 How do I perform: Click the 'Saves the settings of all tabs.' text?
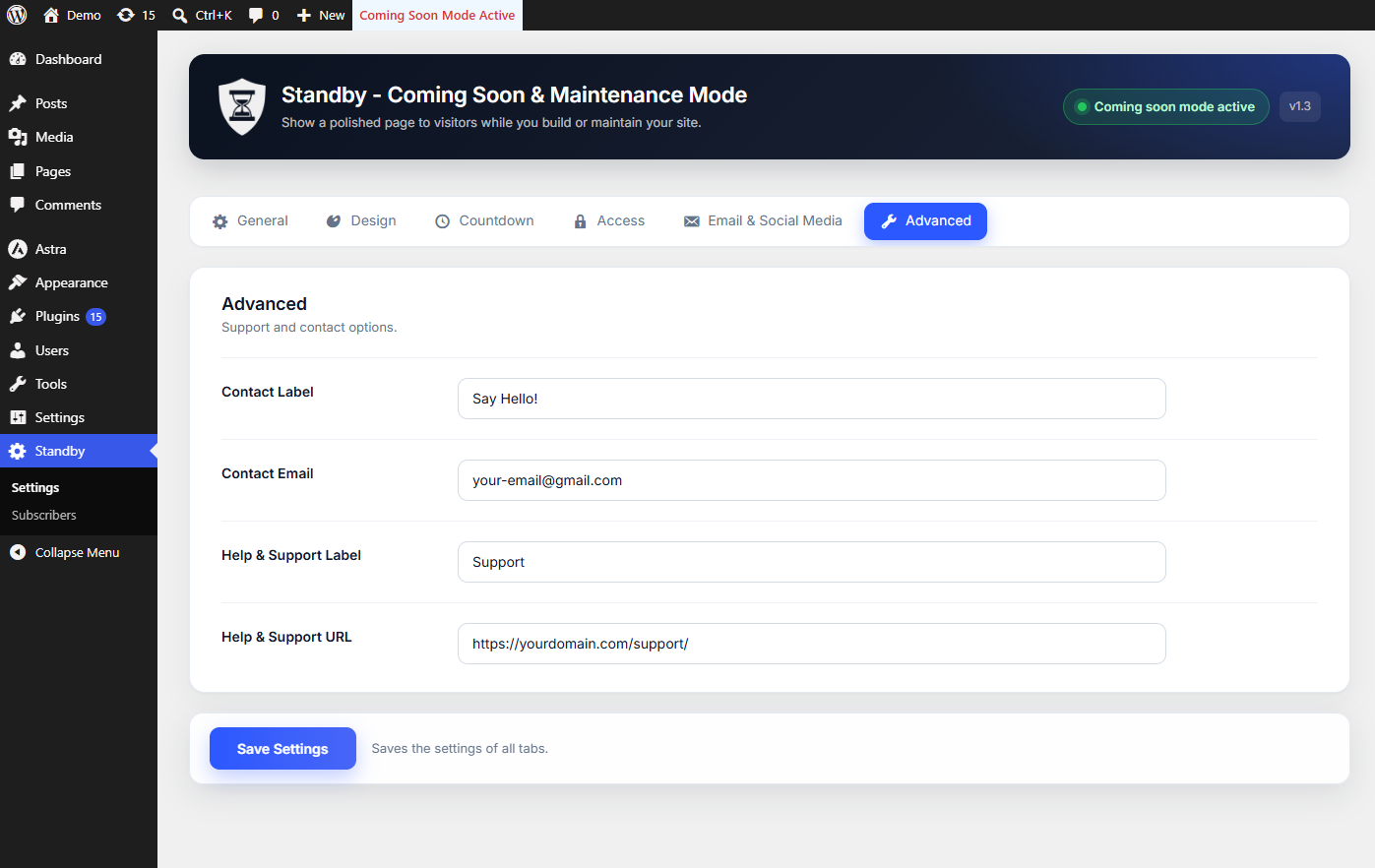coord(460,749)
